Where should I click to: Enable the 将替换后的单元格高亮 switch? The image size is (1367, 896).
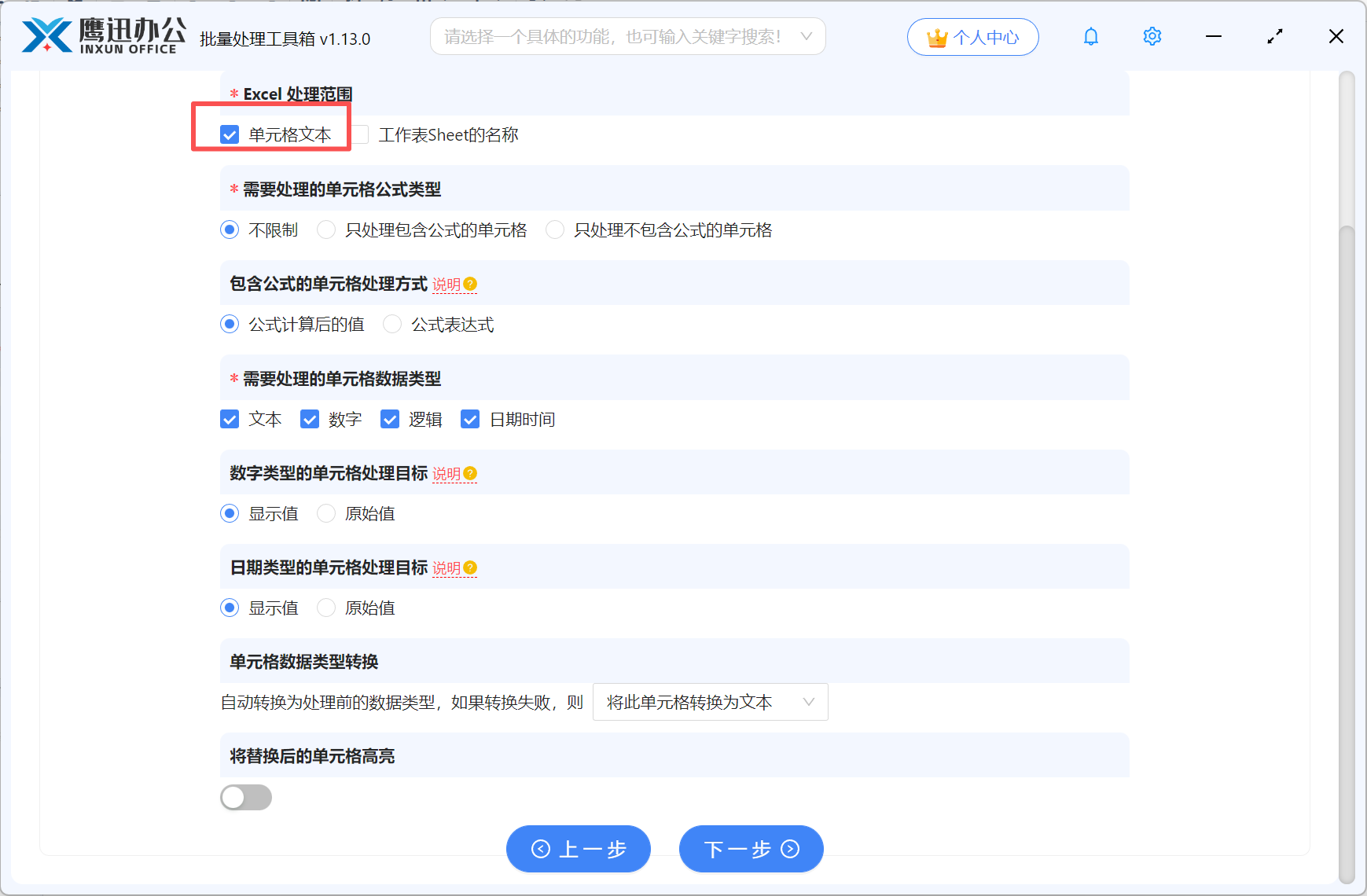coord(246,797)
